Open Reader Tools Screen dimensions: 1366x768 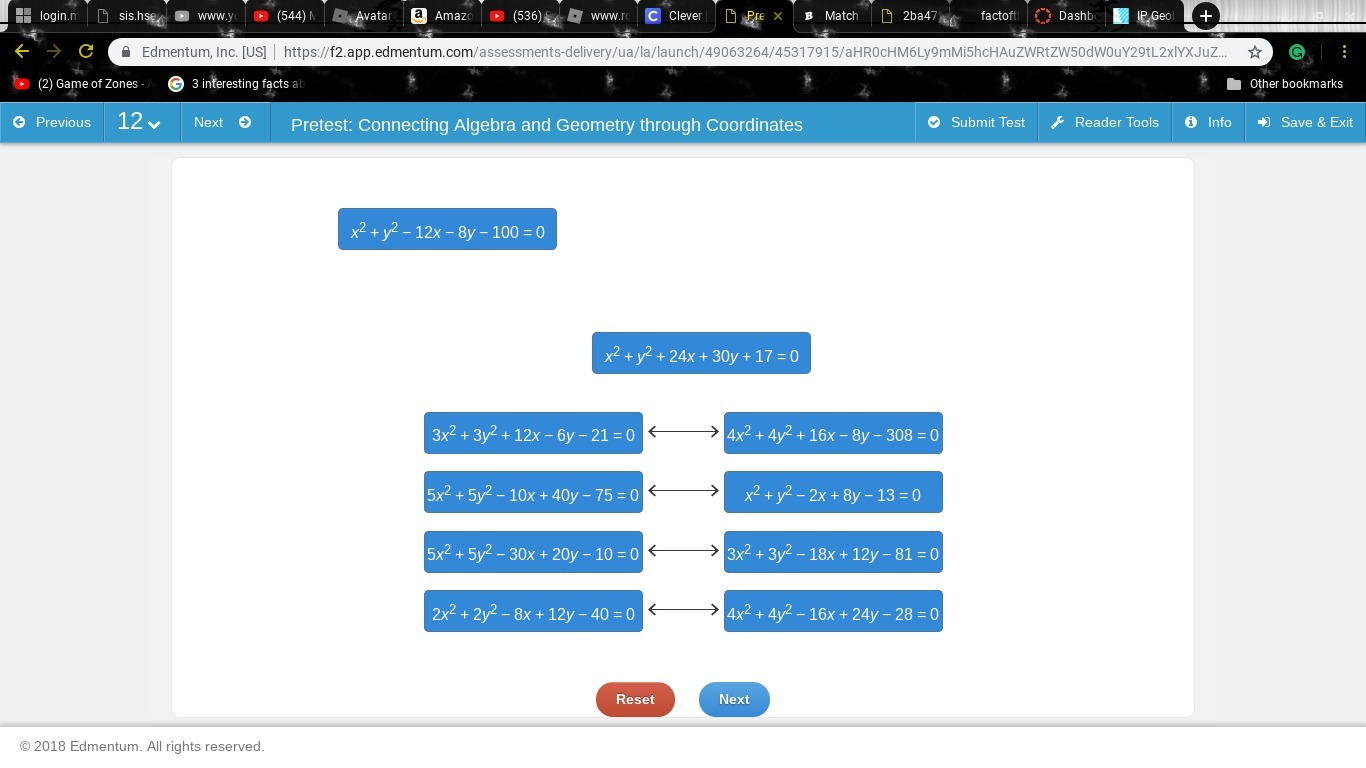(x=1105, y=122)
